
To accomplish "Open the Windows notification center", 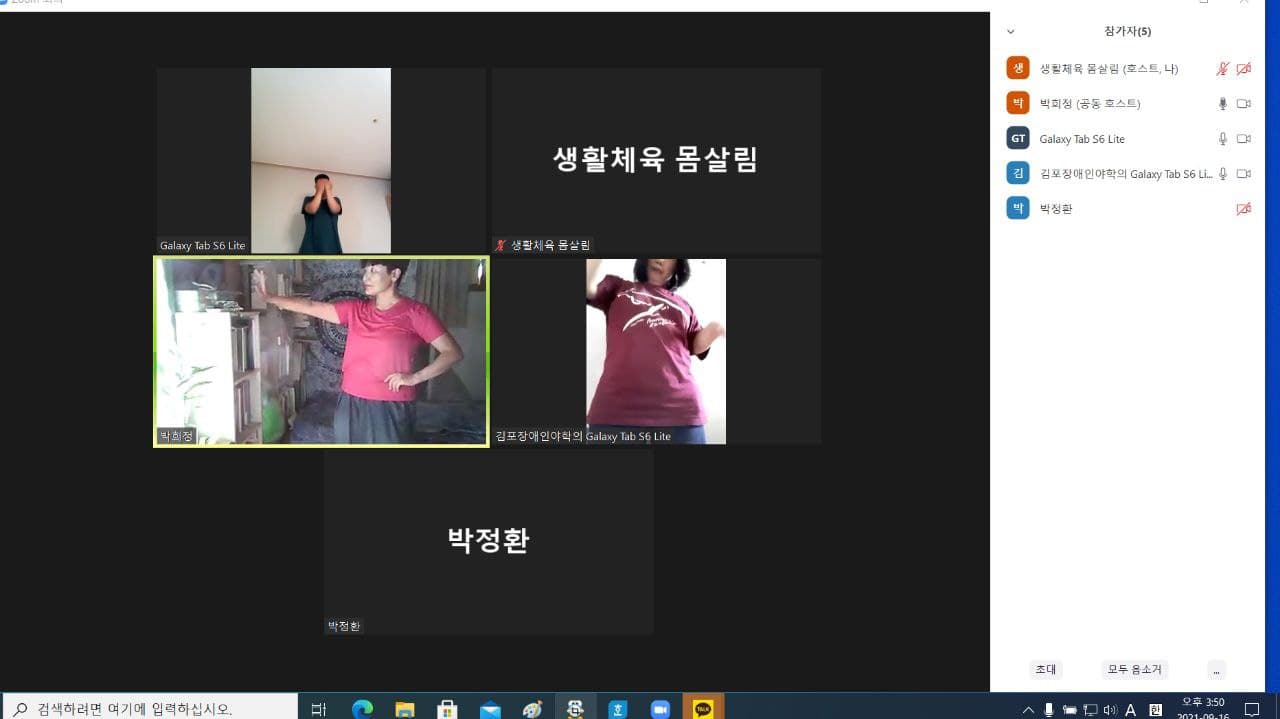I will pyautogui.click(x=1251, y=710).
